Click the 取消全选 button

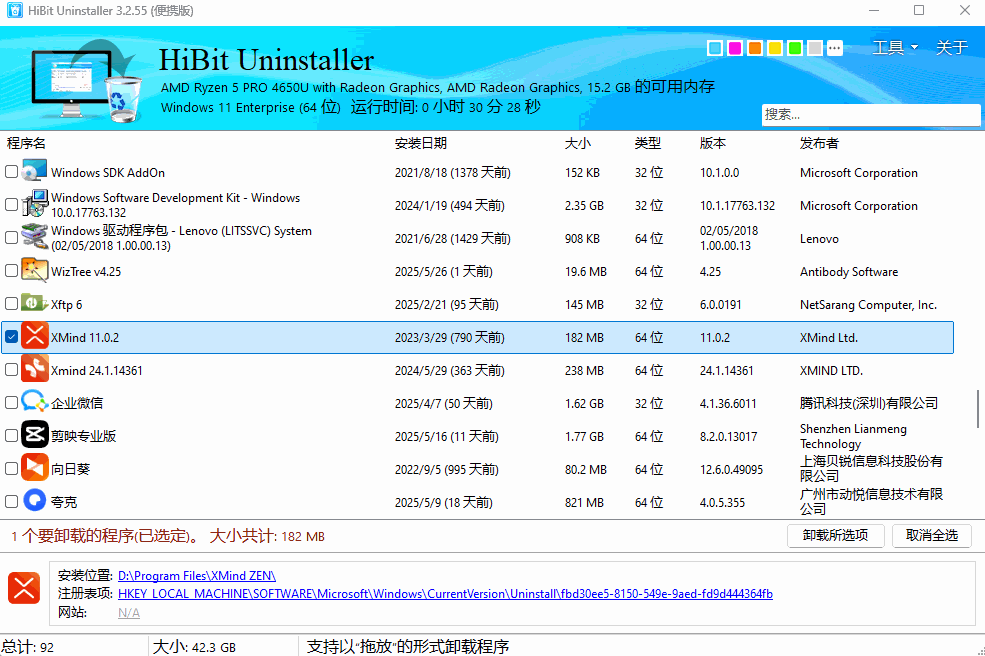pyautogui.click(x=932, y=535)
